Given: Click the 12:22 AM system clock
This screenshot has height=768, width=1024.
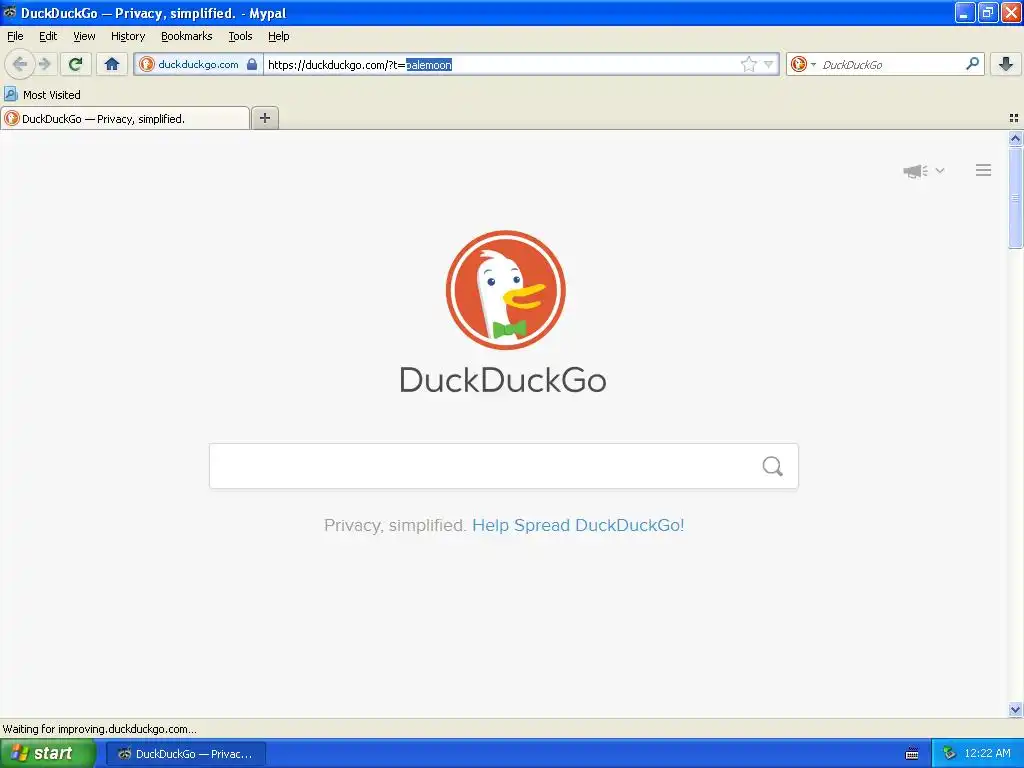Looking at the screenshot, I should [x=987, y=754].
